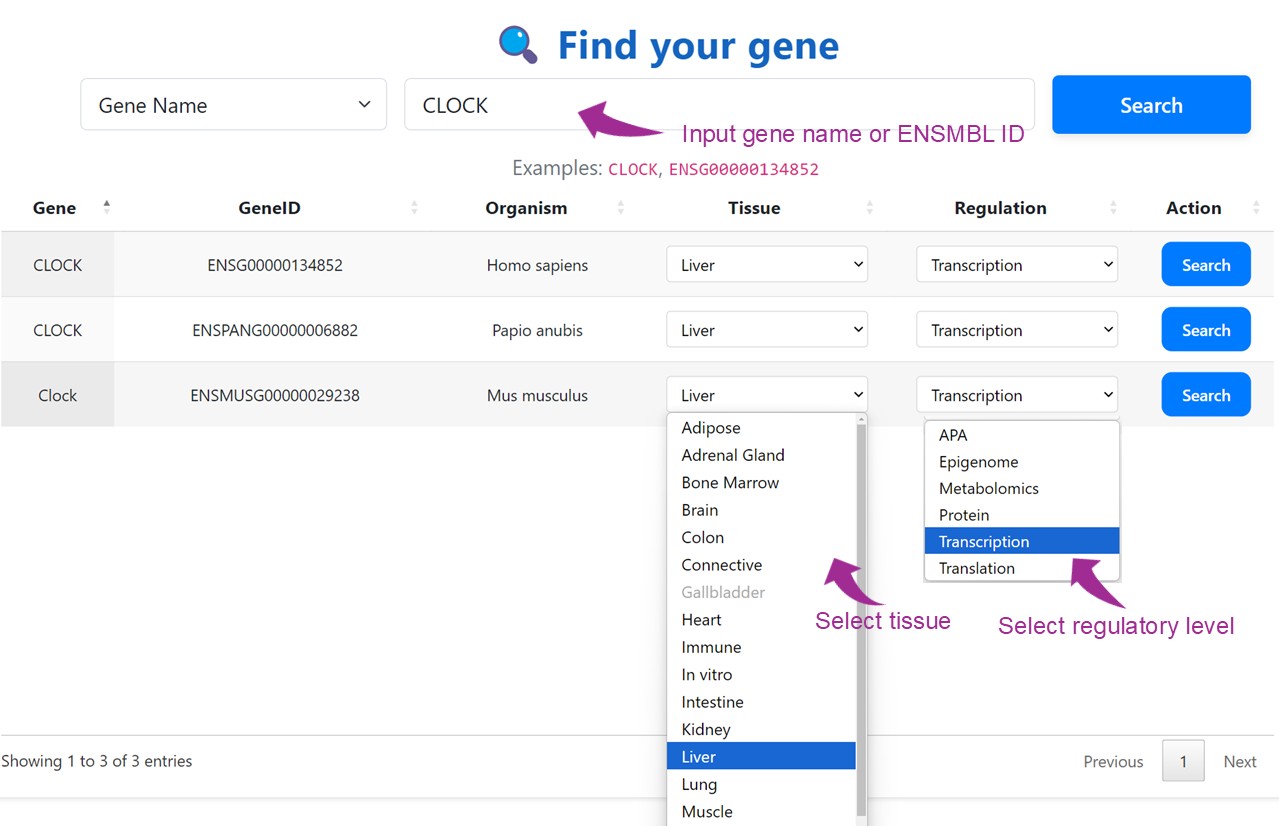This screenshot has width=1279, height=826.
Task: Sort by Regulation column sort icon
Action: pos(1113,208)
